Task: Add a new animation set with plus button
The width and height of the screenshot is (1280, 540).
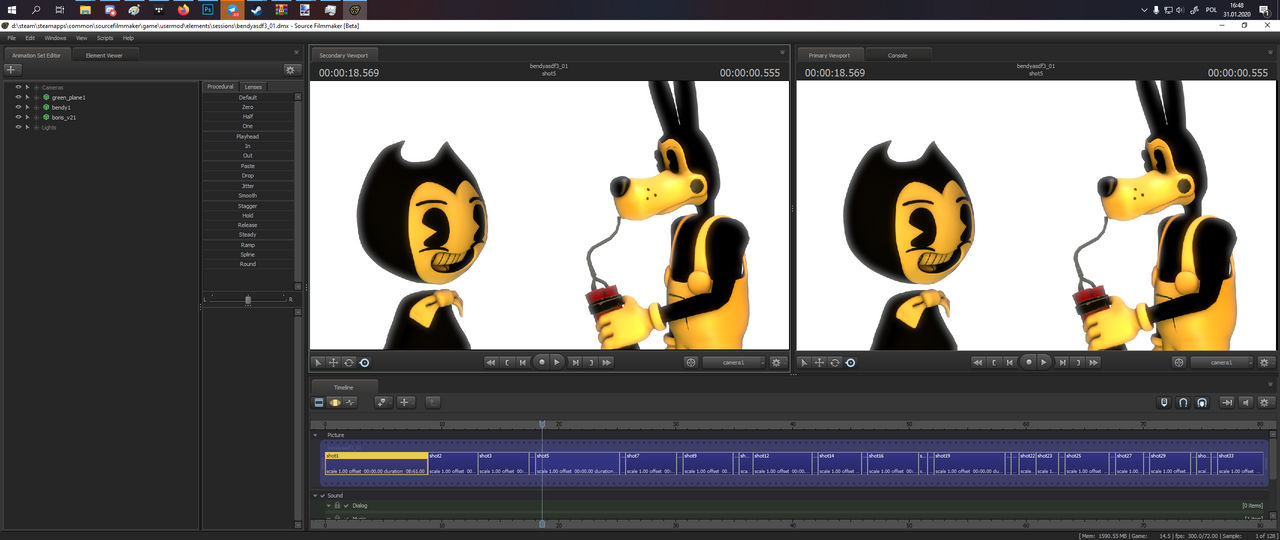Action: pyautogui.click(x=12, y=70)
